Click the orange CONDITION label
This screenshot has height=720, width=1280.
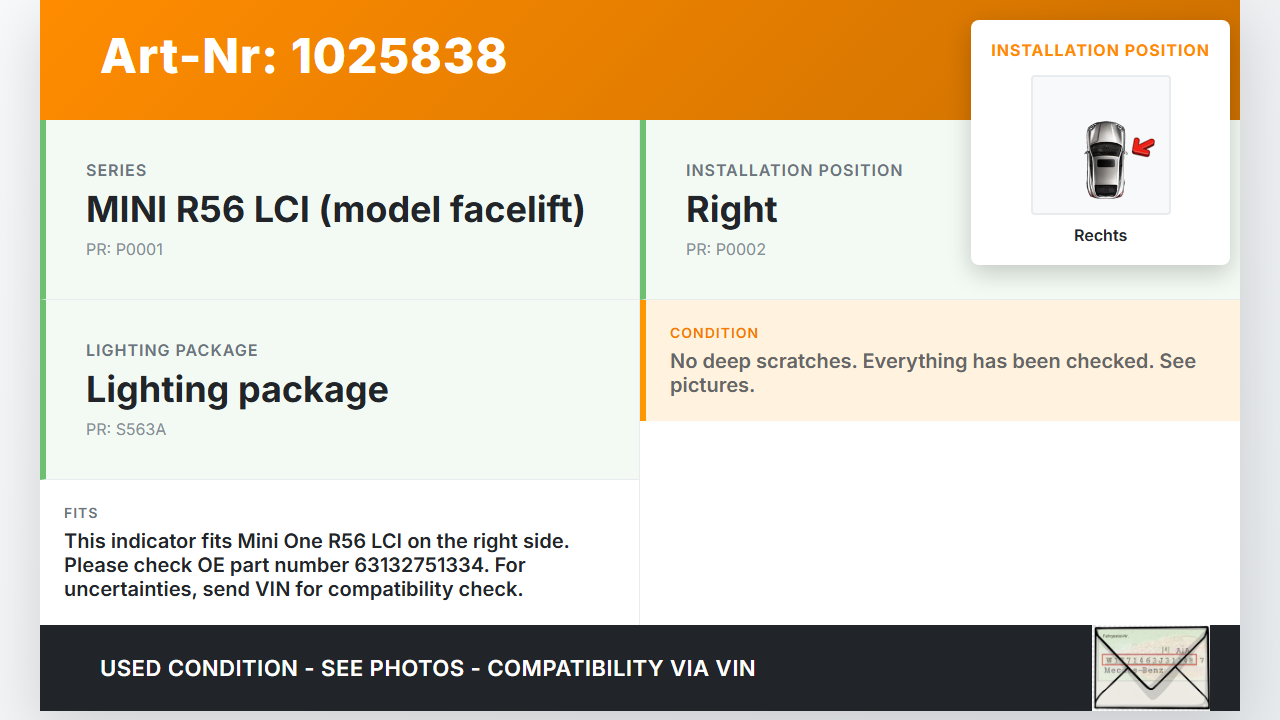pos(714,333)
